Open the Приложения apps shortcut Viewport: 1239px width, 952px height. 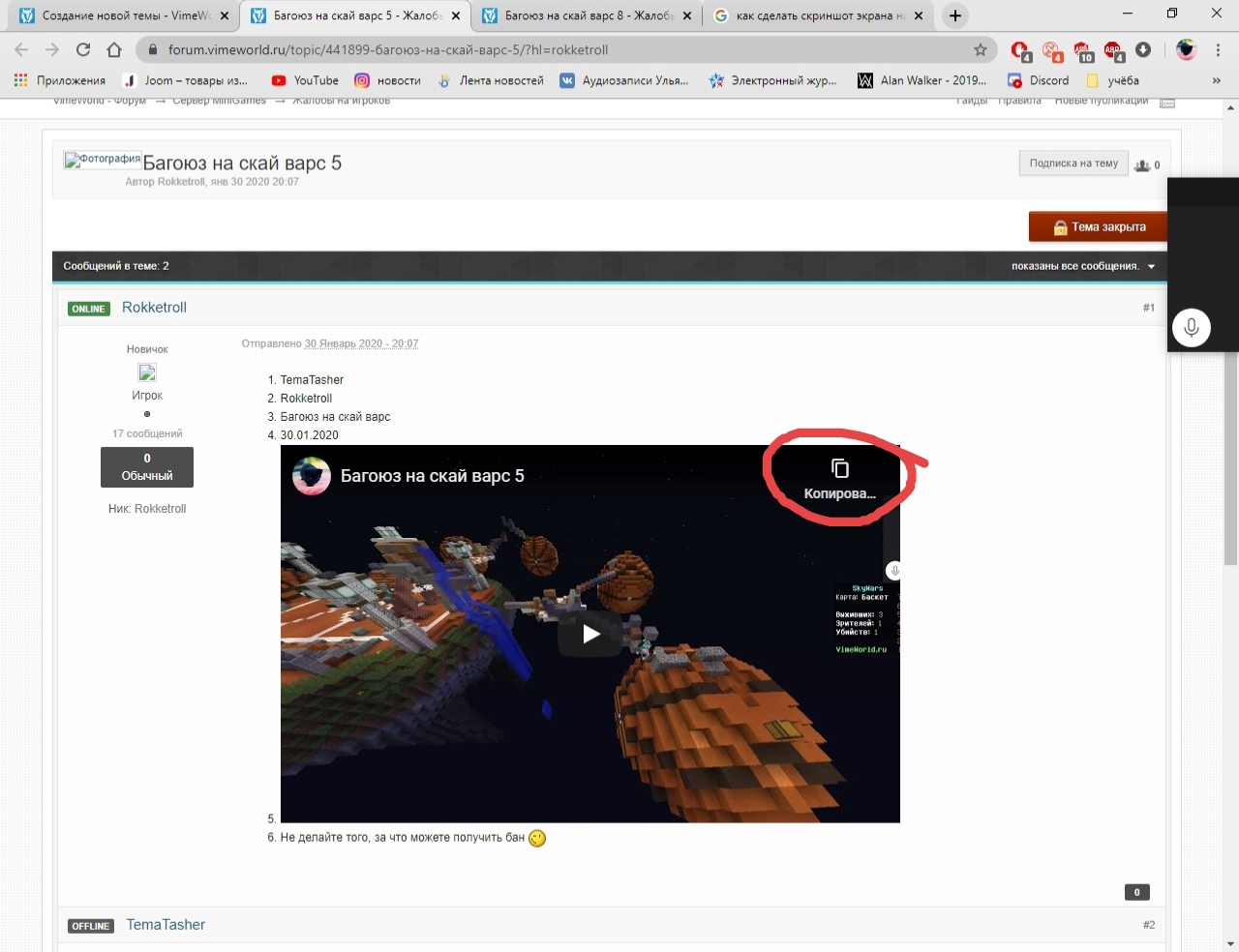click(60, 81)
